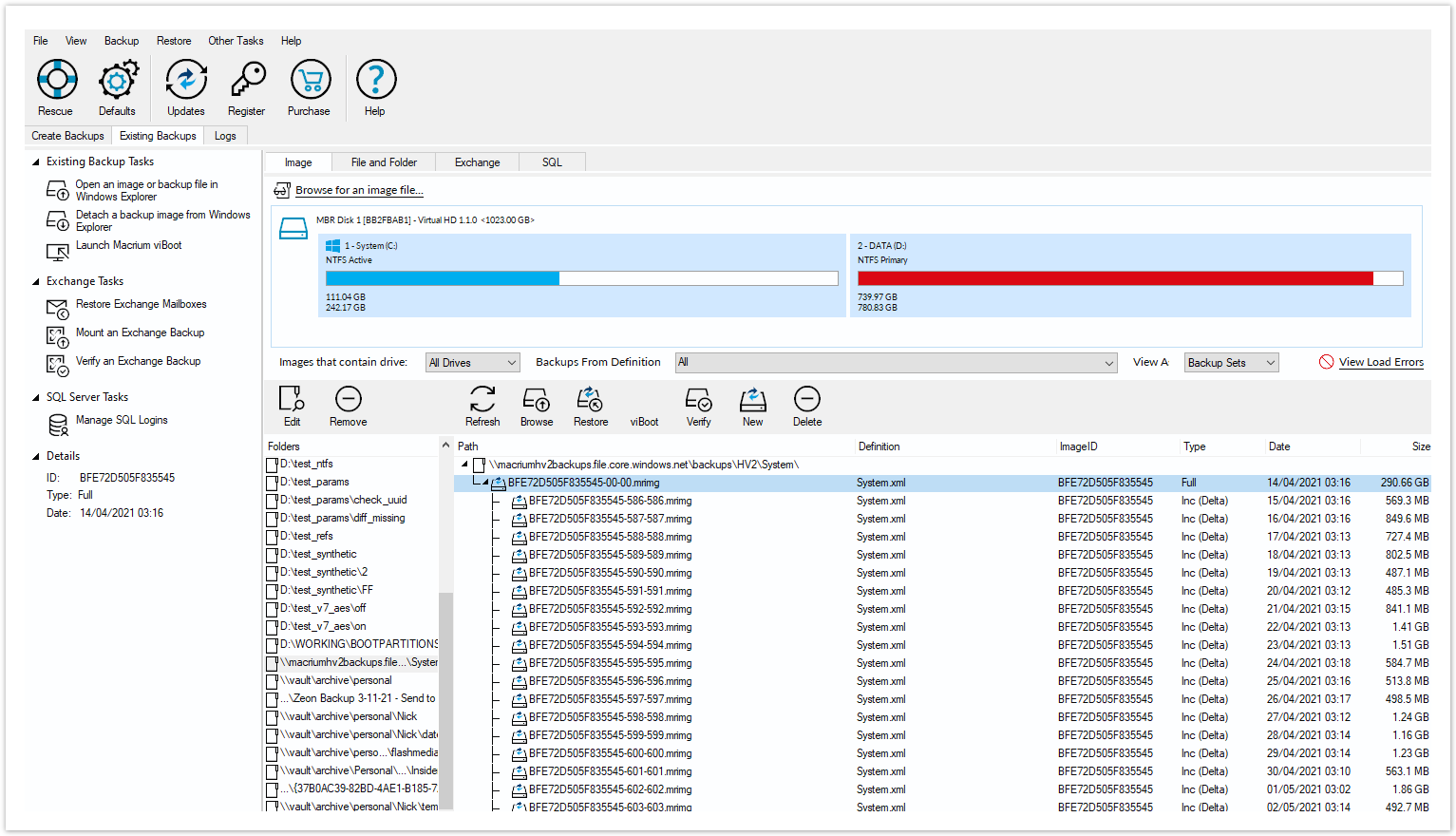
Task: Click the Edit folder toolbar icon
Action: tap(292, 399)
